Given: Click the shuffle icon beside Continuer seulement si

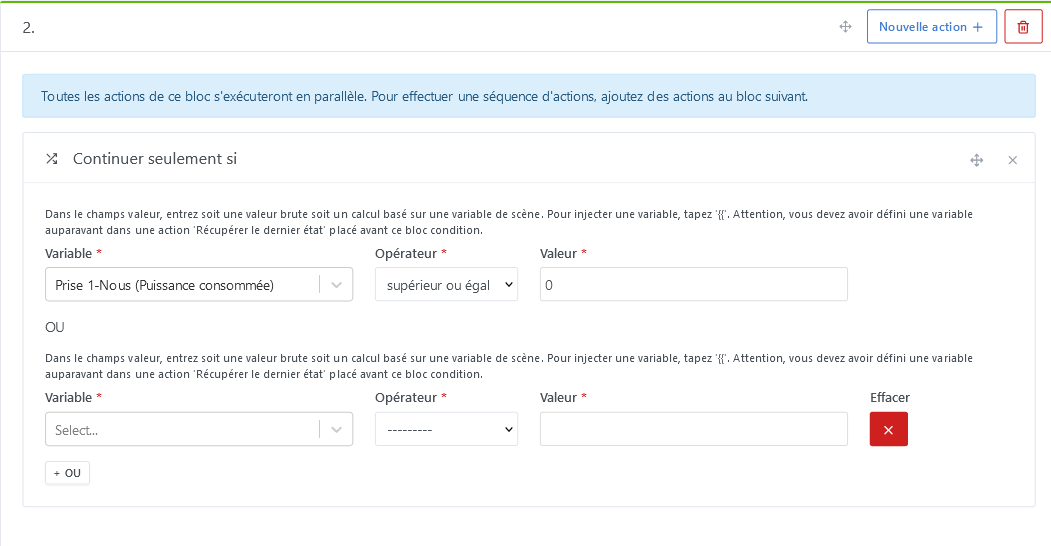Looking at the screenshot, I should 52,159.
